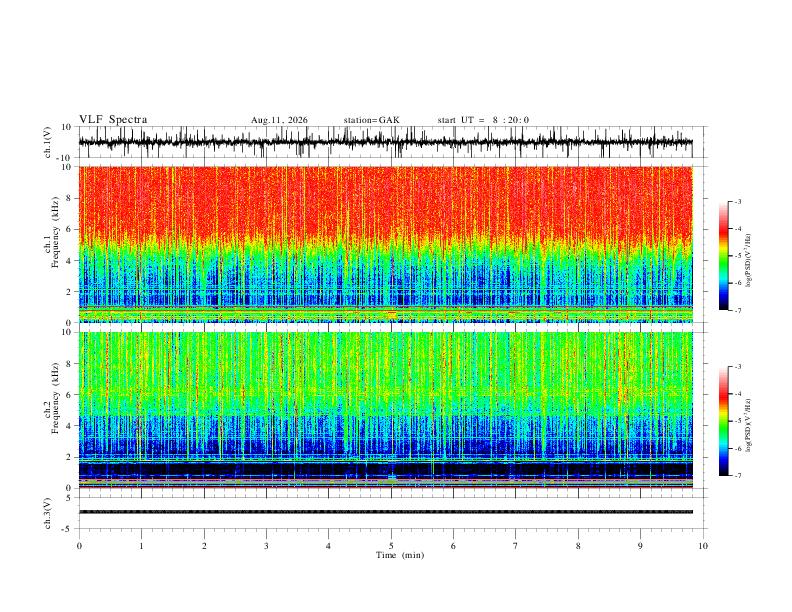Click the "2" kHz tick on ch.2 frequency axis
The image size is (792, 612).
pos(69,457)
